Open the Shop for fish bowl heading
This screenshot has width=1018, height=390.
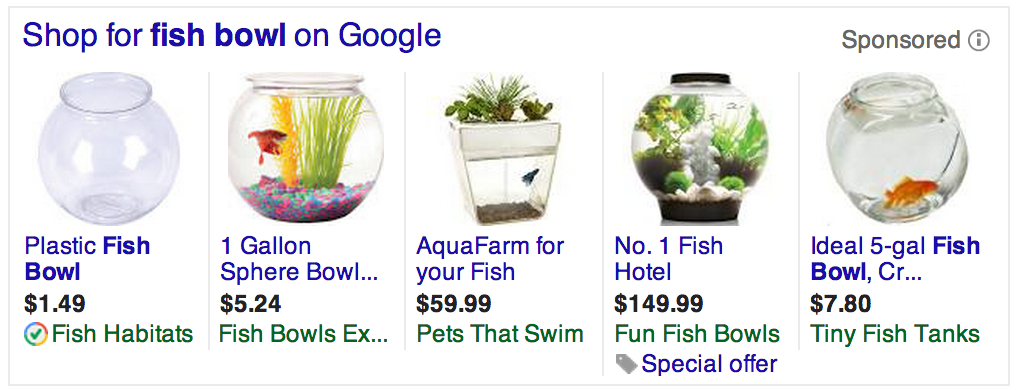pyautogui.click(x=232, y=35)
